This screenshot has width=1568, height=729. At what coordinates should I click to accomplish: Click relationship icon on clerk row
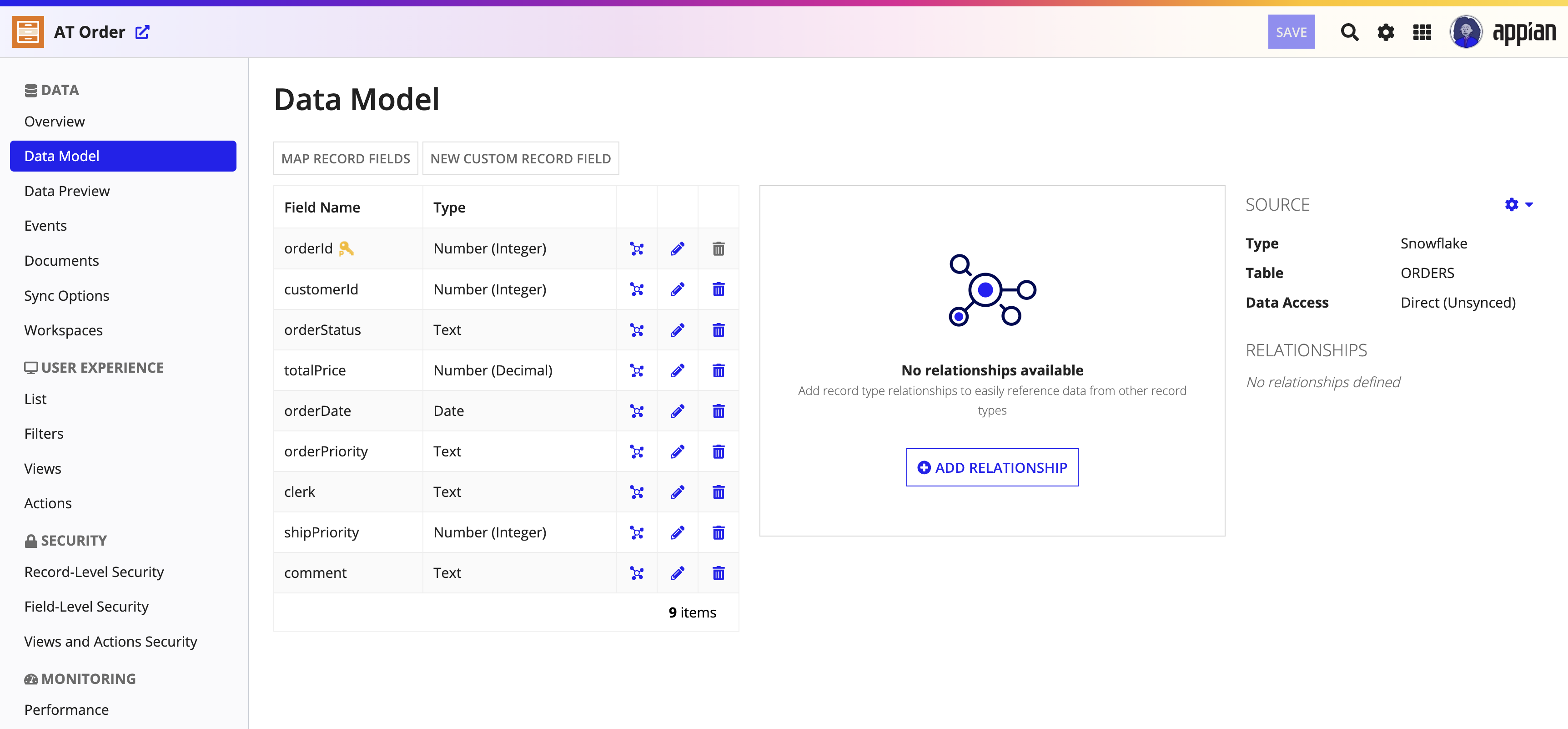pos(637,492)
